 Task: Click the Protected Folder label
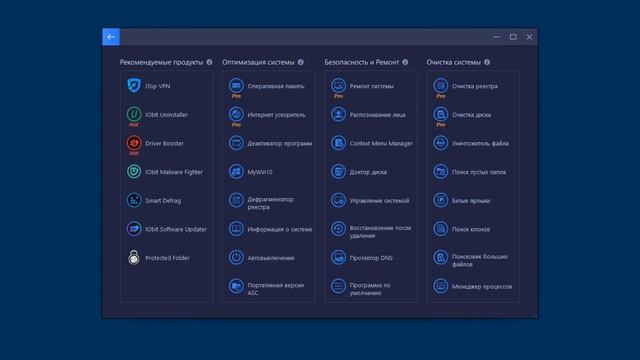click(x=167, y=258)
